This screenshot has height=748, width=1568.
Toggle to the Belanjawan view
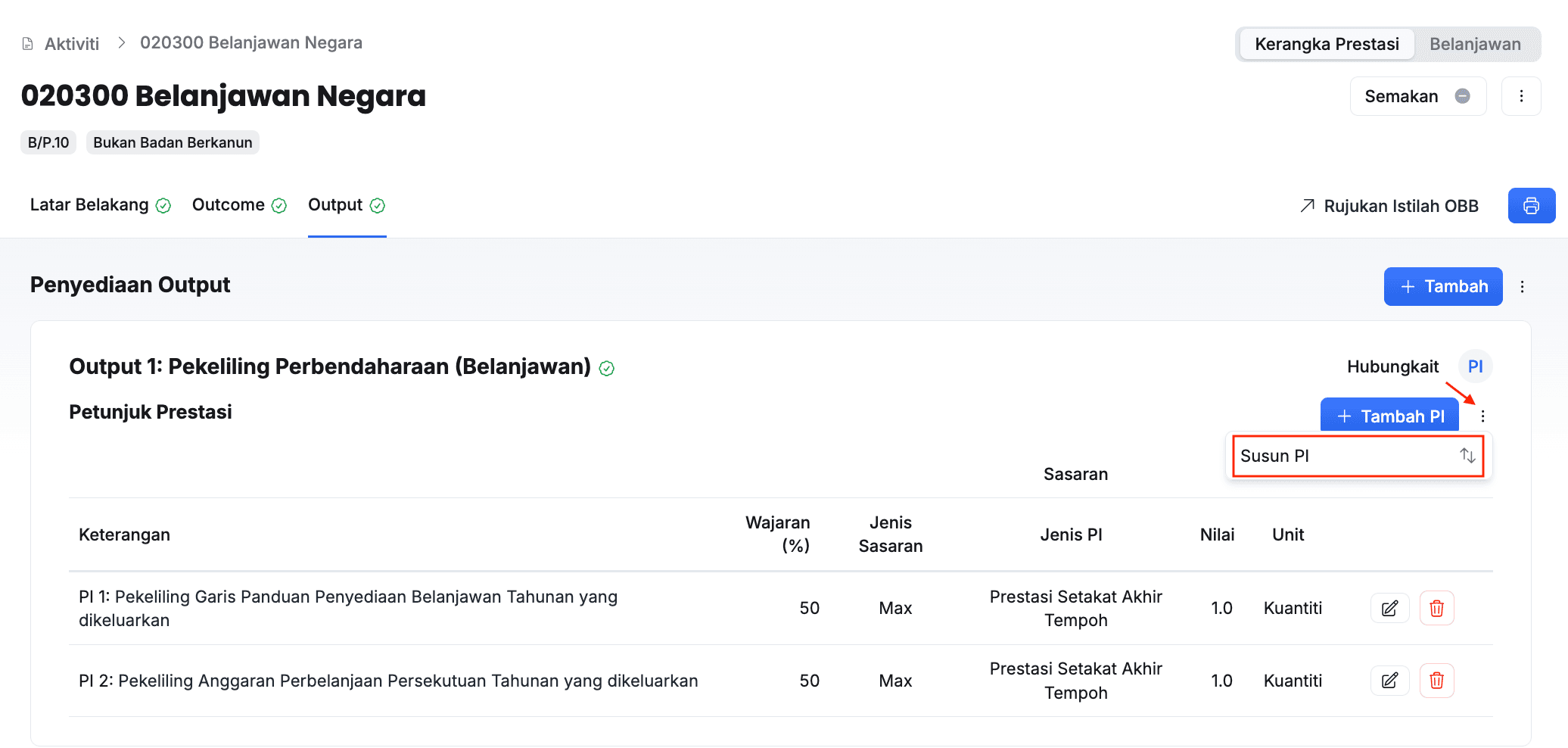point(1475,44)
